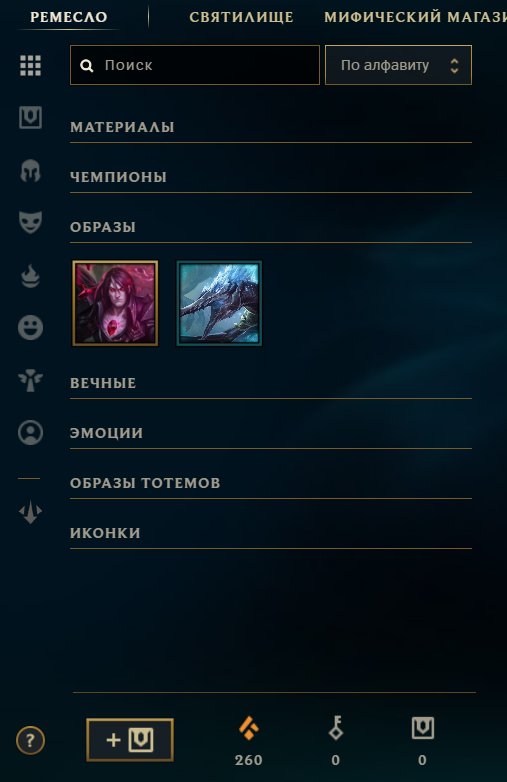Click the orange essence counter showing 260
Screen dimensions: 507x782
click(248, 741)
